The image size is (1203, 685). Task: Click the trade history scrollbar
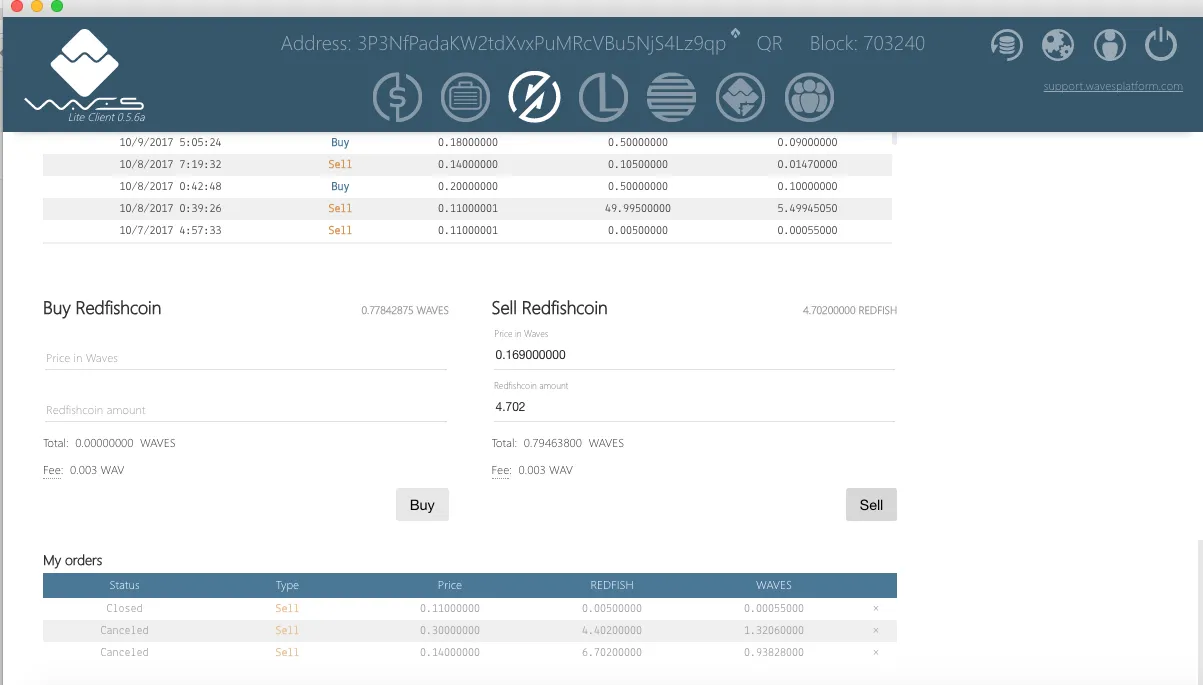[x=894, y=138]
